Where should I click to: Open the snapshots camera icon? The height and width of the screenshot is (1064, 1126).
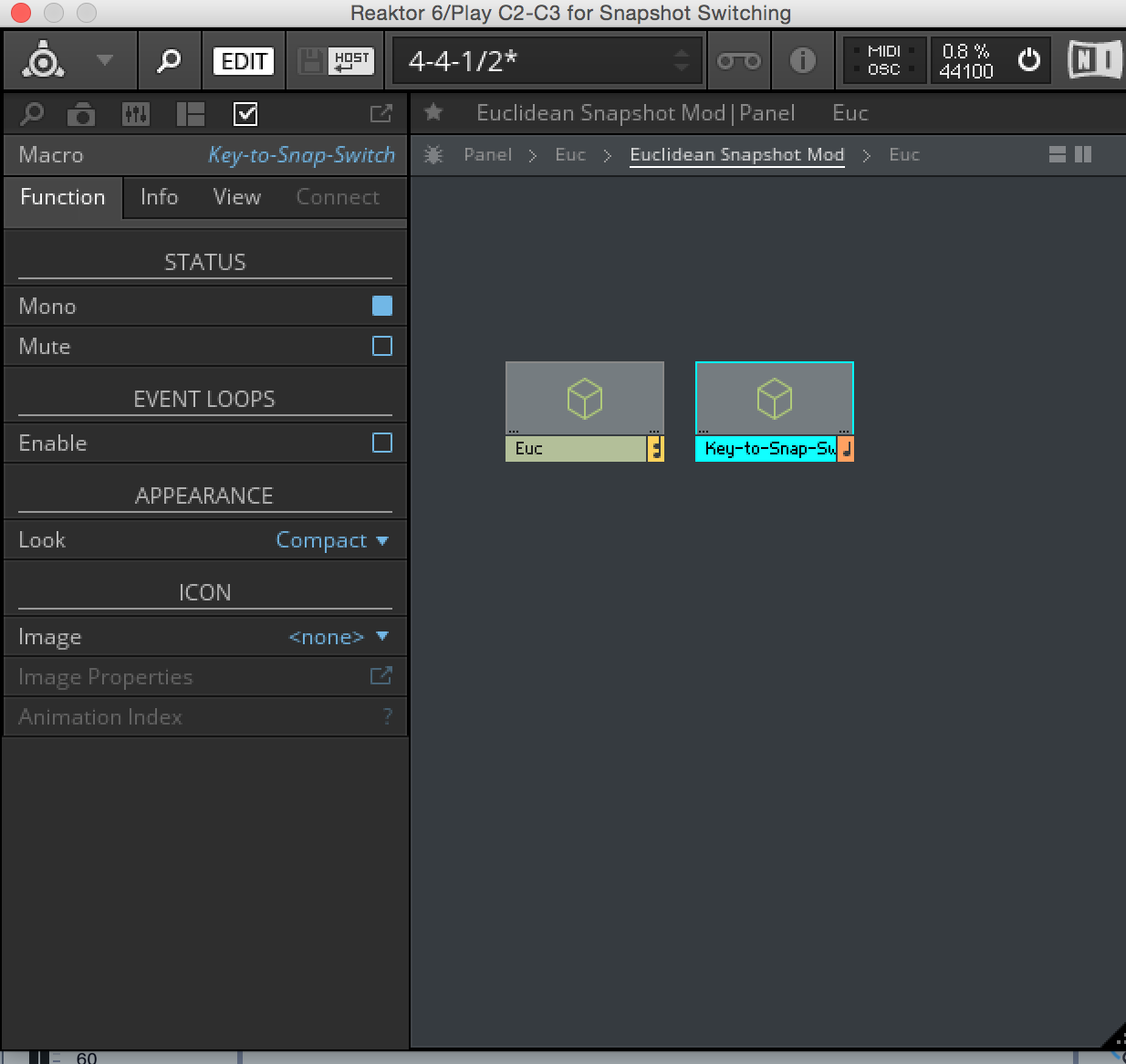[x=81, y=114]
